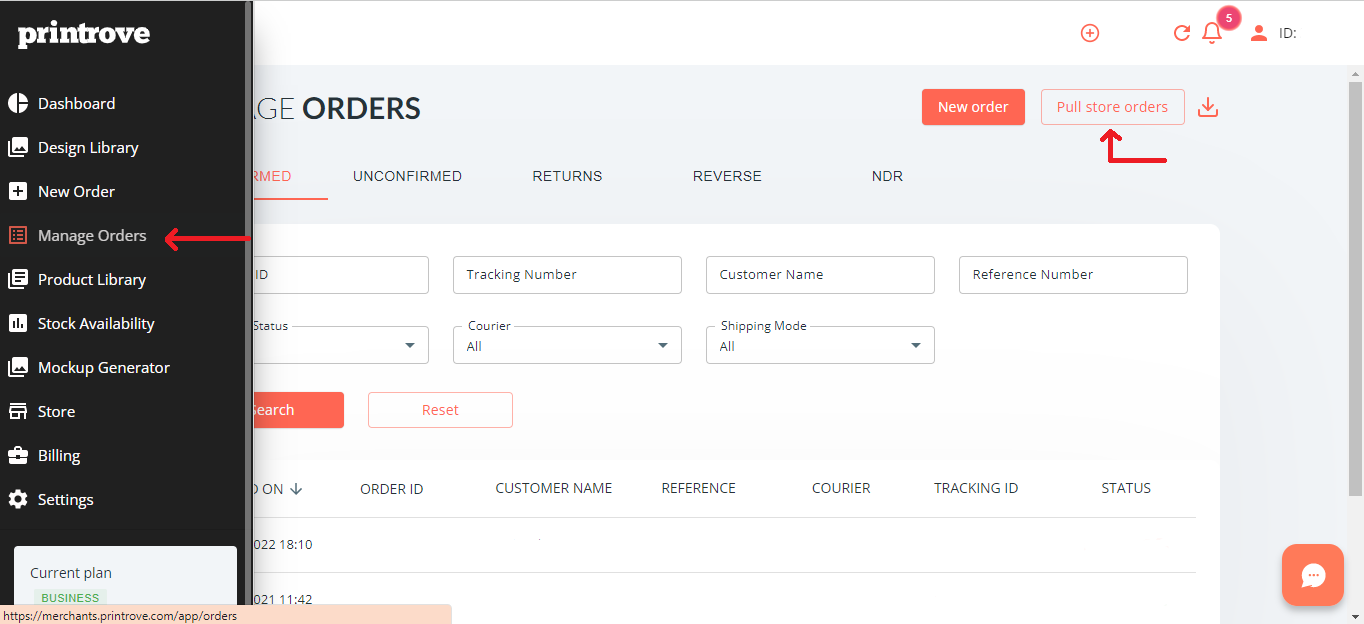The image size is (1364, 624).
Task: Open Settings menu item
Action: pos(65,499)
